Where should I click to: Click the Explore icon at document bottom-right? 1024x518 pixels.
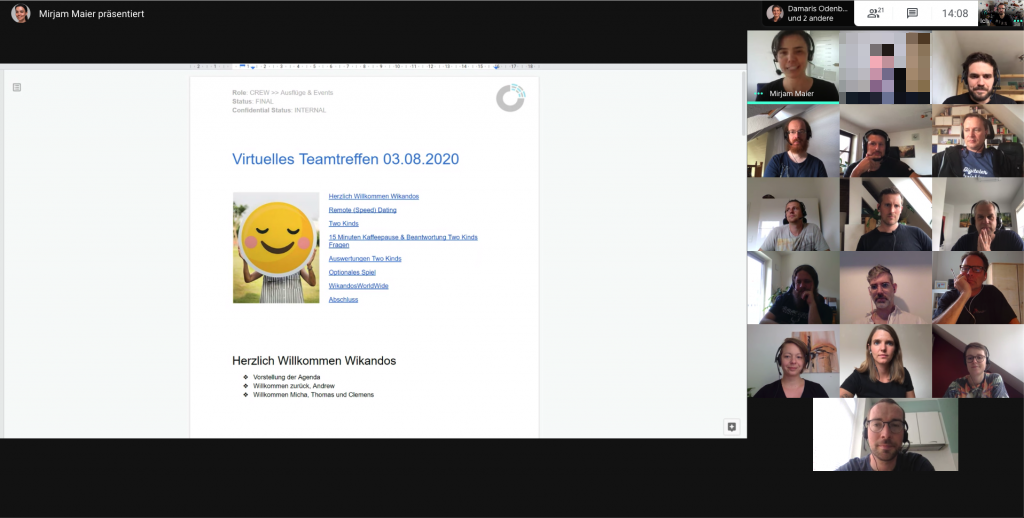[731, 427]
